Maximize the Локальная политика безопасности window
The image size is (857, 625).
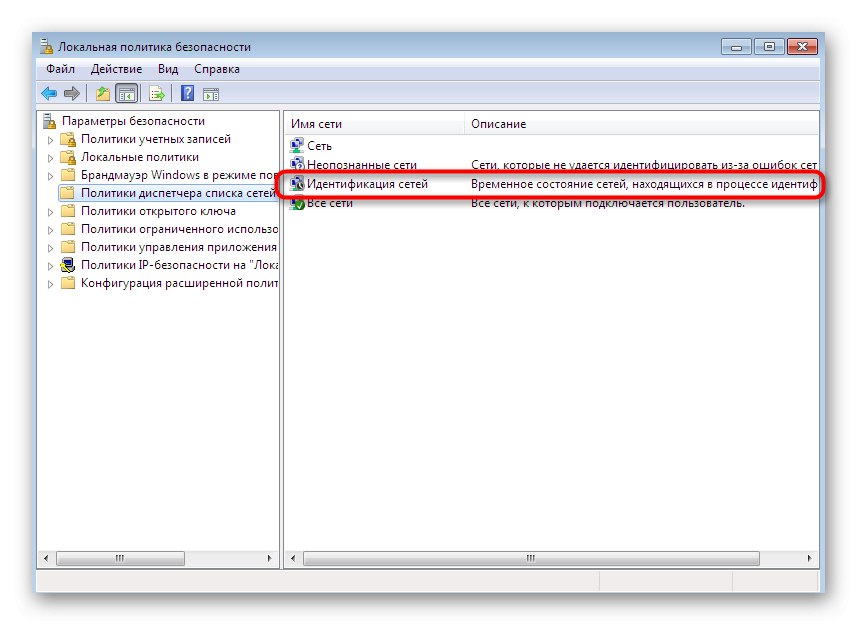(x=769, y=47)
